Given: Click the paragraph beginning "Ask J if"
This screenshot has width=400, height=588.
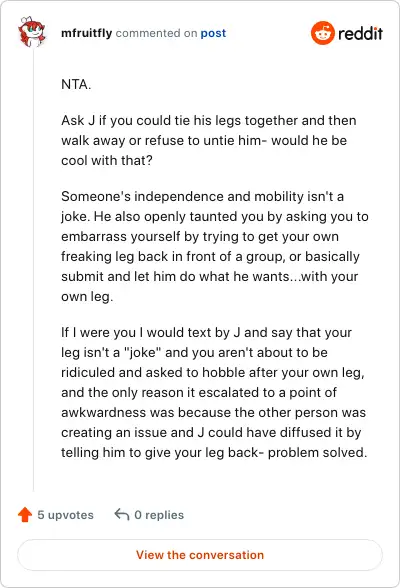Looking at the screenshot, I should 209,140.
